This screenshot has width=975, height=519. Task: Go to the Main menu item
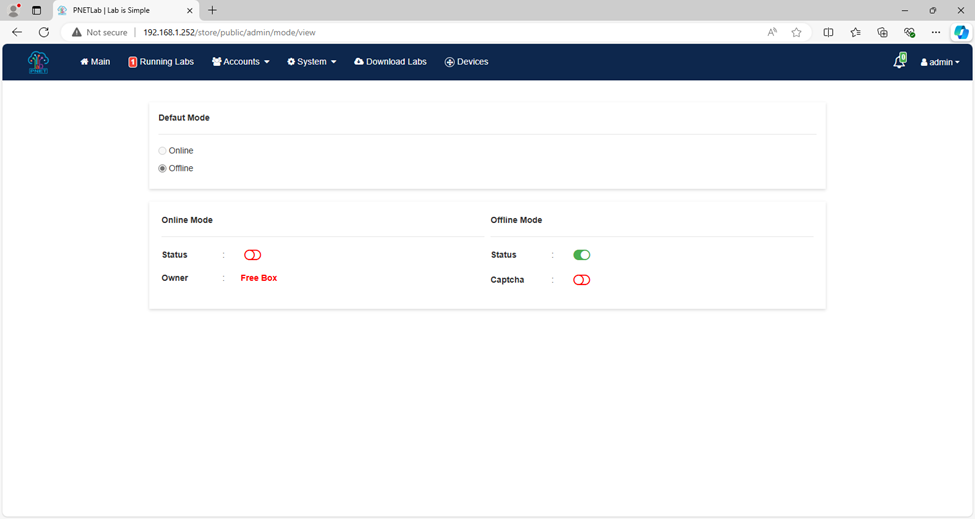click(x=95, y=62)
